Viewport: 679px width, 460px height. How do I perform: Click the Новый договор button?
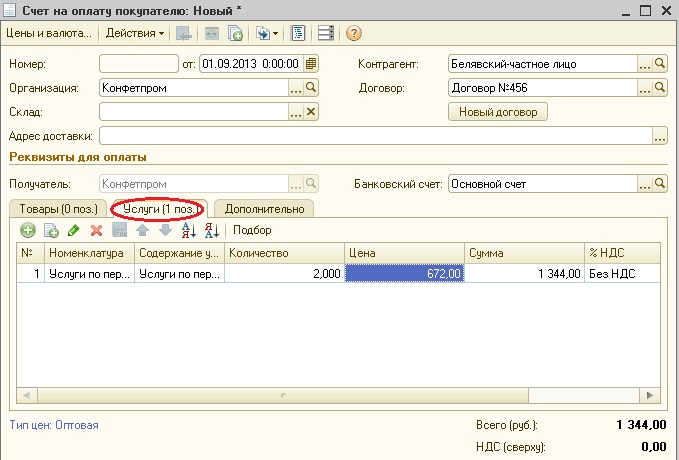(x=498, y=112)
